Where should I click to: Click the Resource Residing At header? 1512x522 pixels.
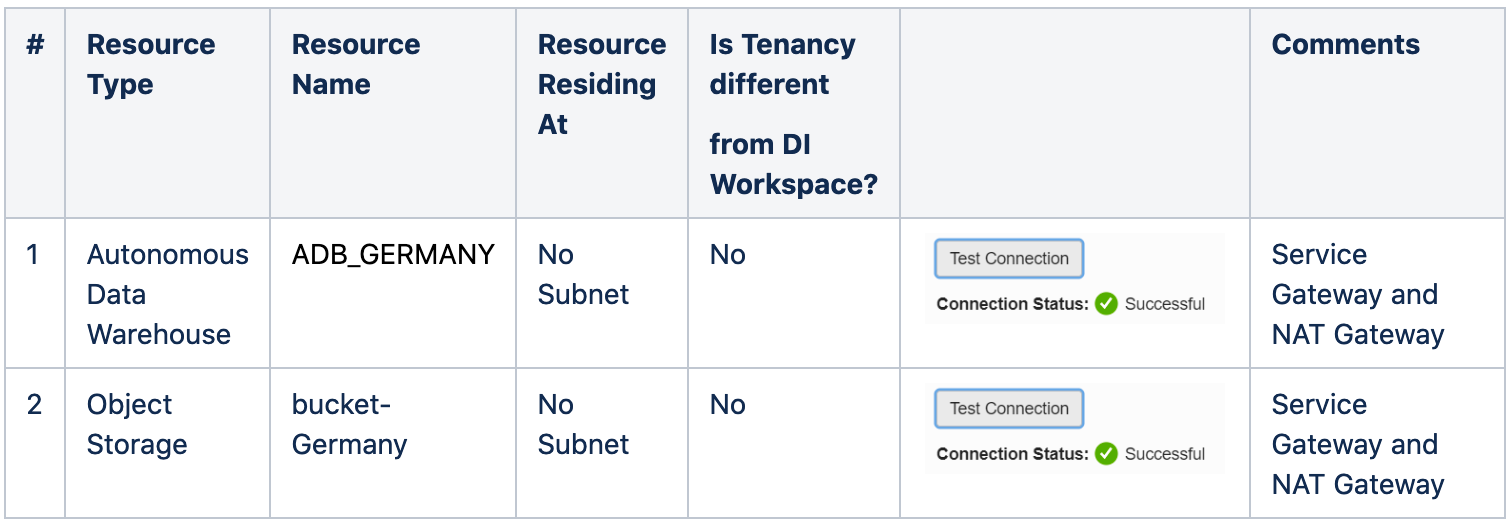pos(601,84)
